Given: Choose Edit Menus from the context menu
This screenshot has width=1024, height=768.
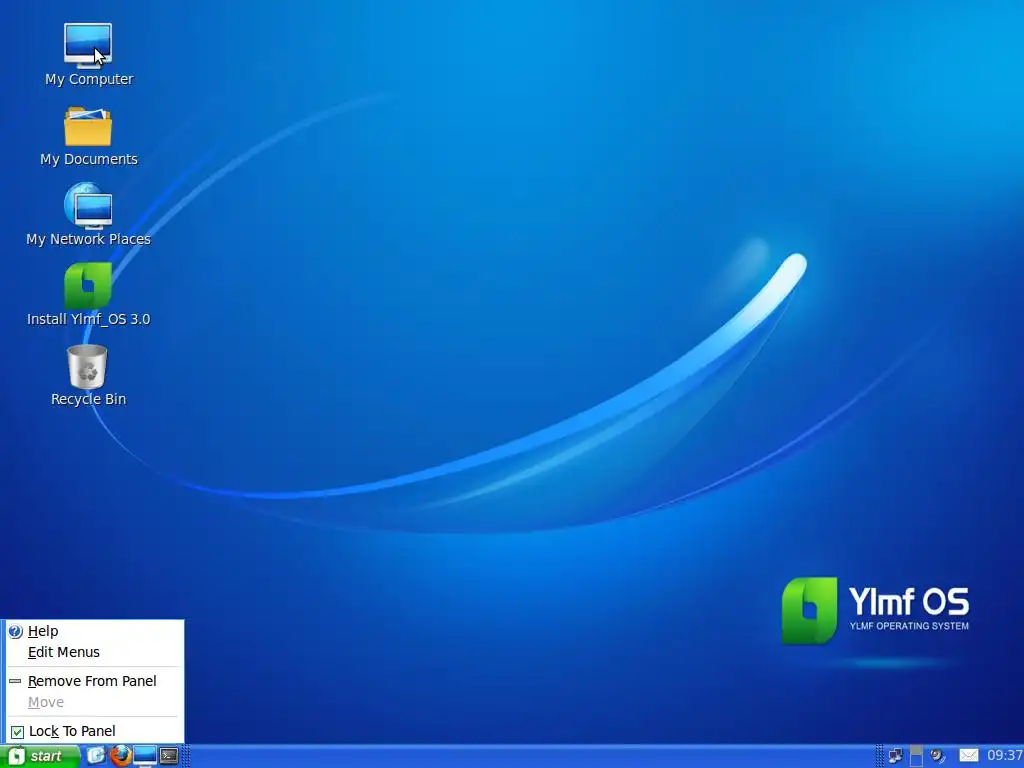Looking at the screenshot, I should (93, 652).
